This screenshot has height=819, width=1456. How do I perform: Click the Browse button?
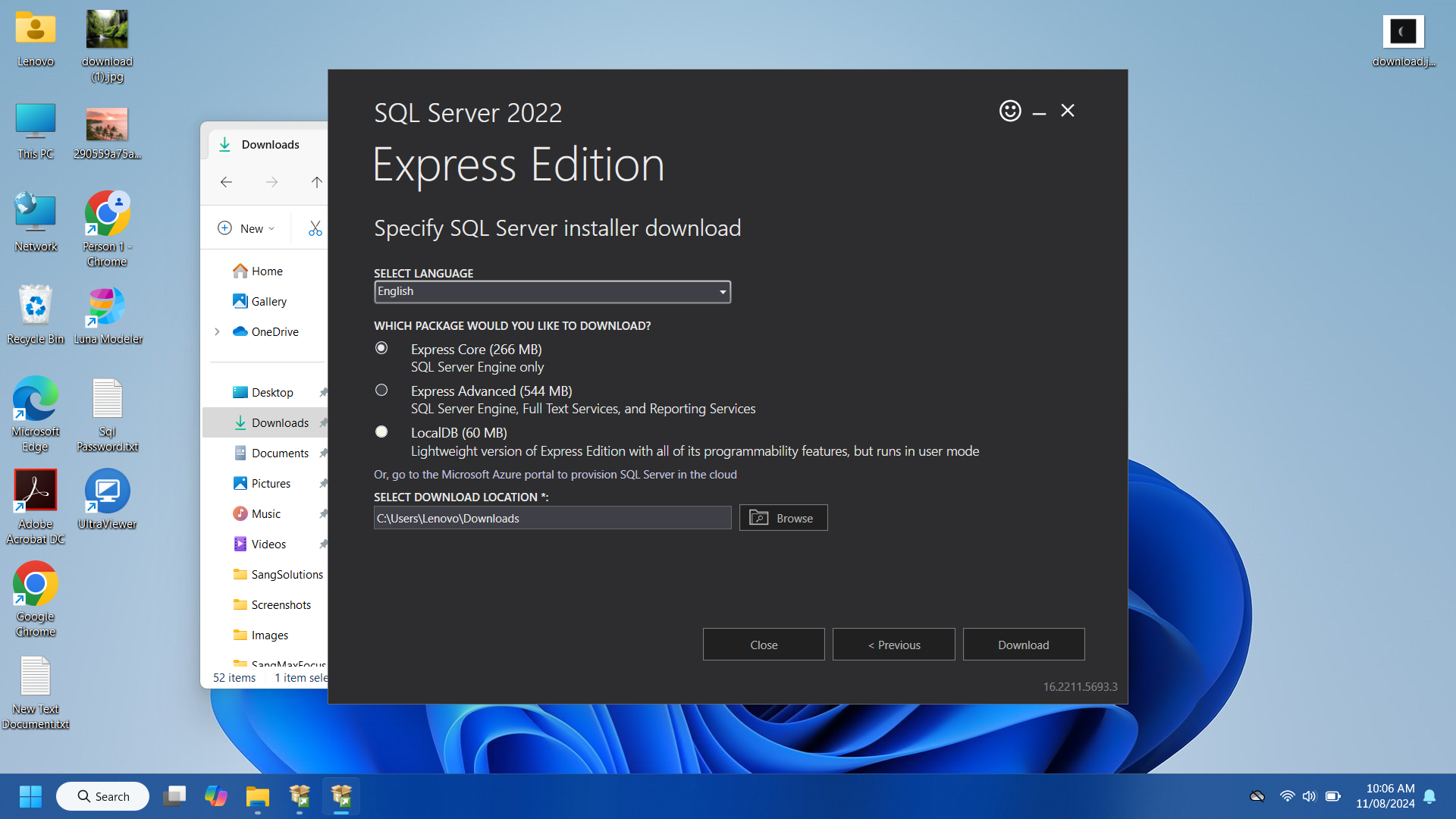click(783, 518)
